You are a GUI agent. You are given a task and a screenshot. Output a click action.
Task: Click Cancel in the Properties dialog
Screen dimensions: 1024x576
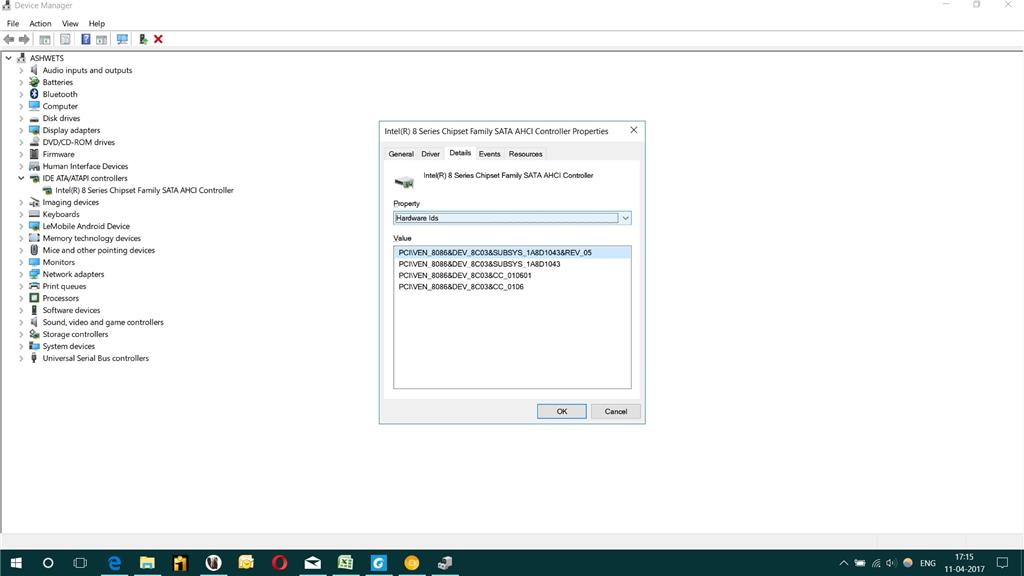click(616, 411)
